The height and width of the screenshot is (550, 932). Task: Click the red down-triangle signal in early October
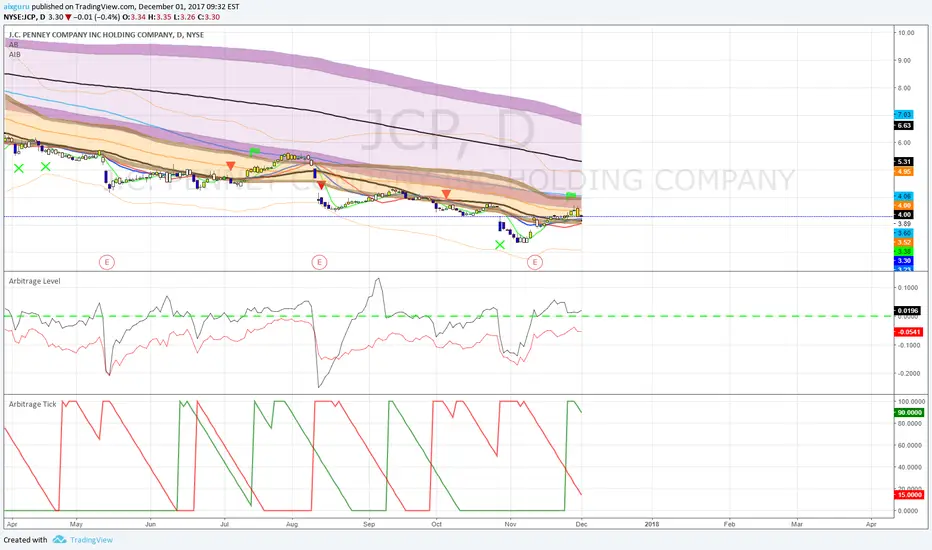(x=446, y=194)
